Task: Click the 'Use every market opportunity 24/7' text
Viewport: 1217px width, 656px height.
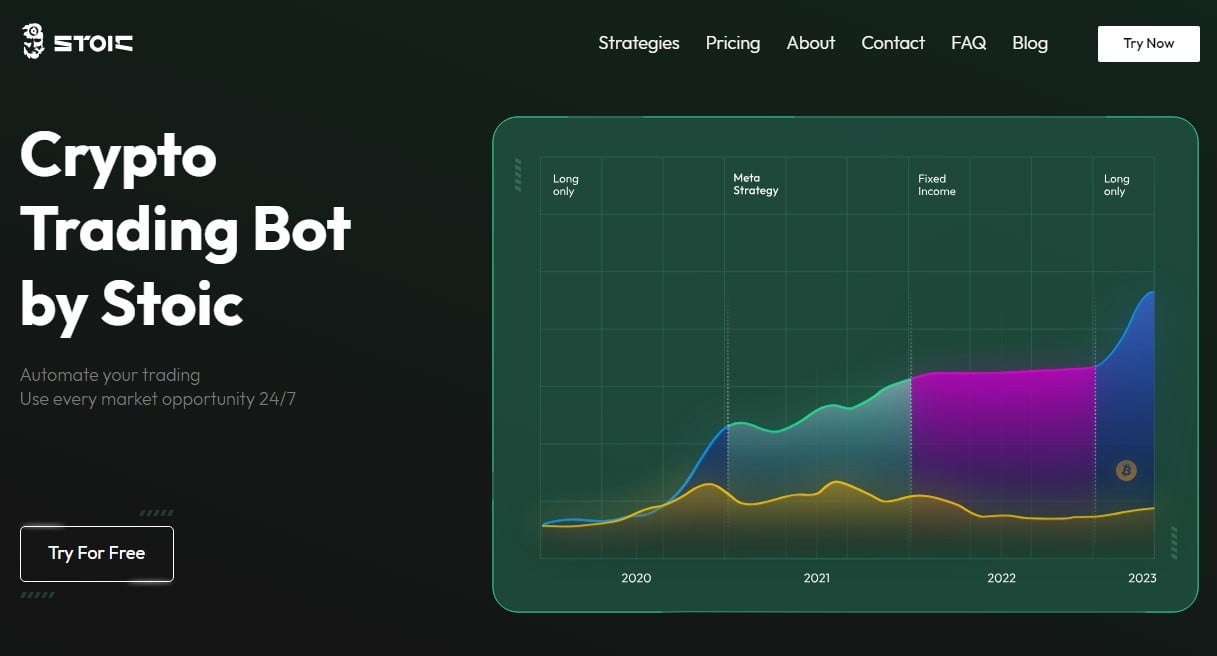Action: (x=158, y=399)
